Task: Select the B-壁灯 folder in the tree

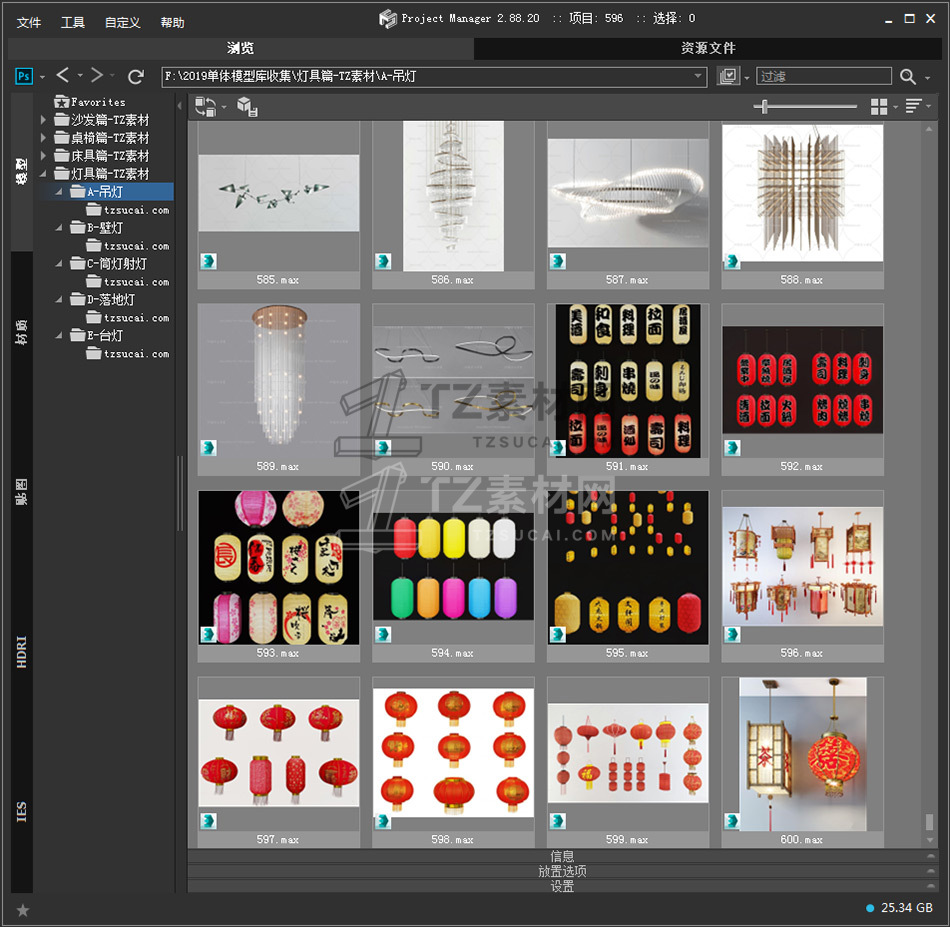Action: (x=105, y=228)
